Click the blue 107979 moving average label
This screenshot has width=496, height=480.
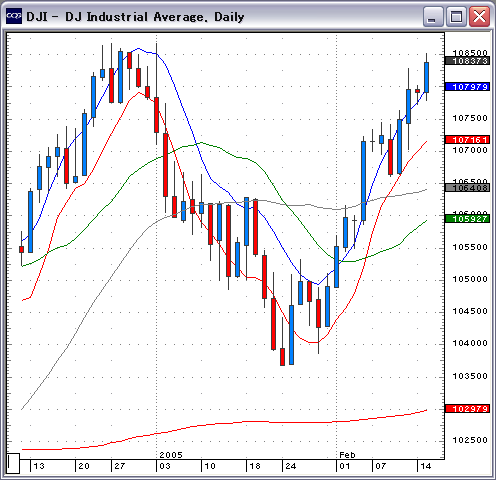(468, 87)
